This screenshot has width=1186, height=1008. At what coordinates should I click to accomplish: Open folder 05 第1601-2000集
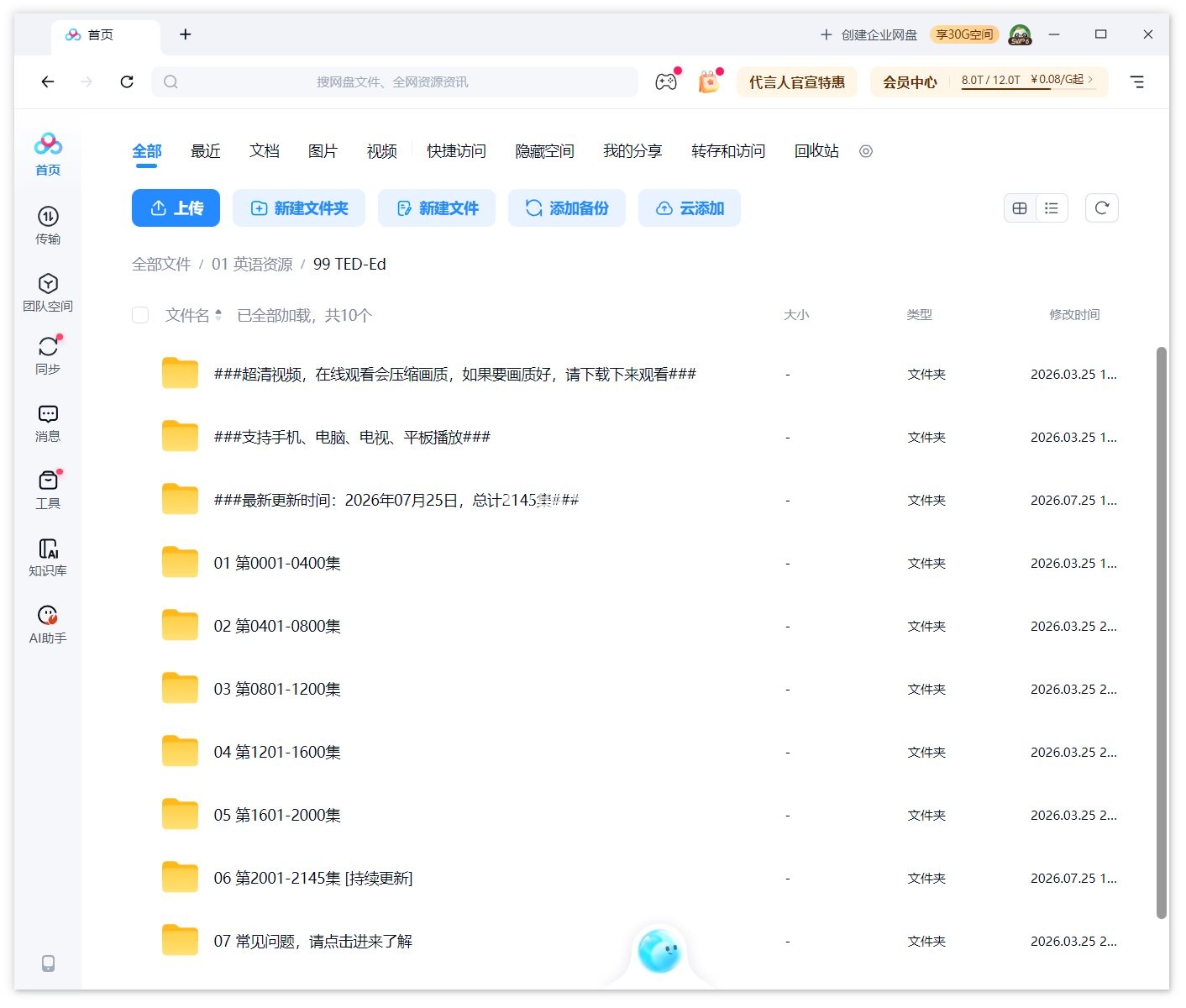277,815
